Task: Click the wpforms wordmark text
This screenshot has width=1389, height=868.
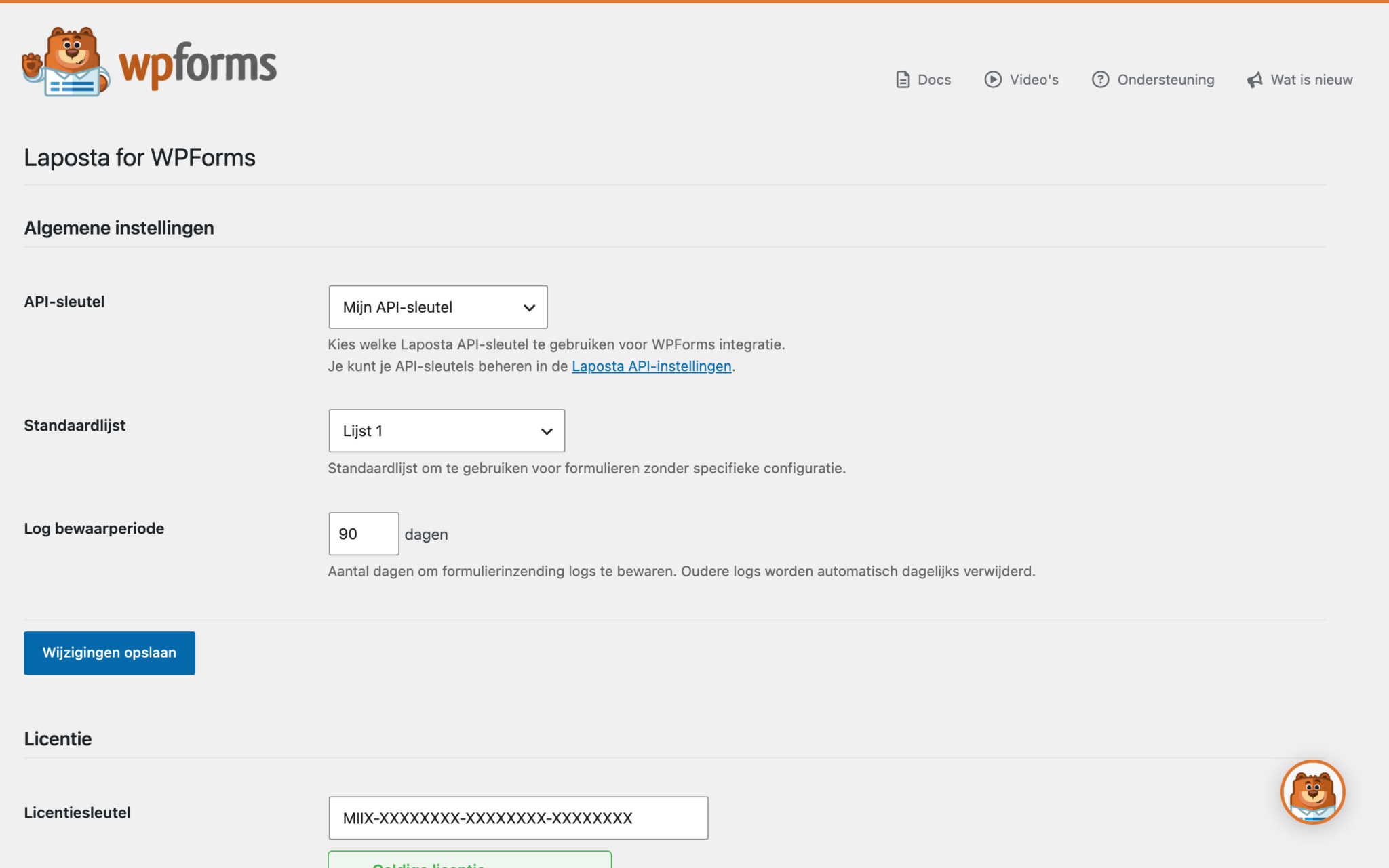Action: tap(197, 65)
